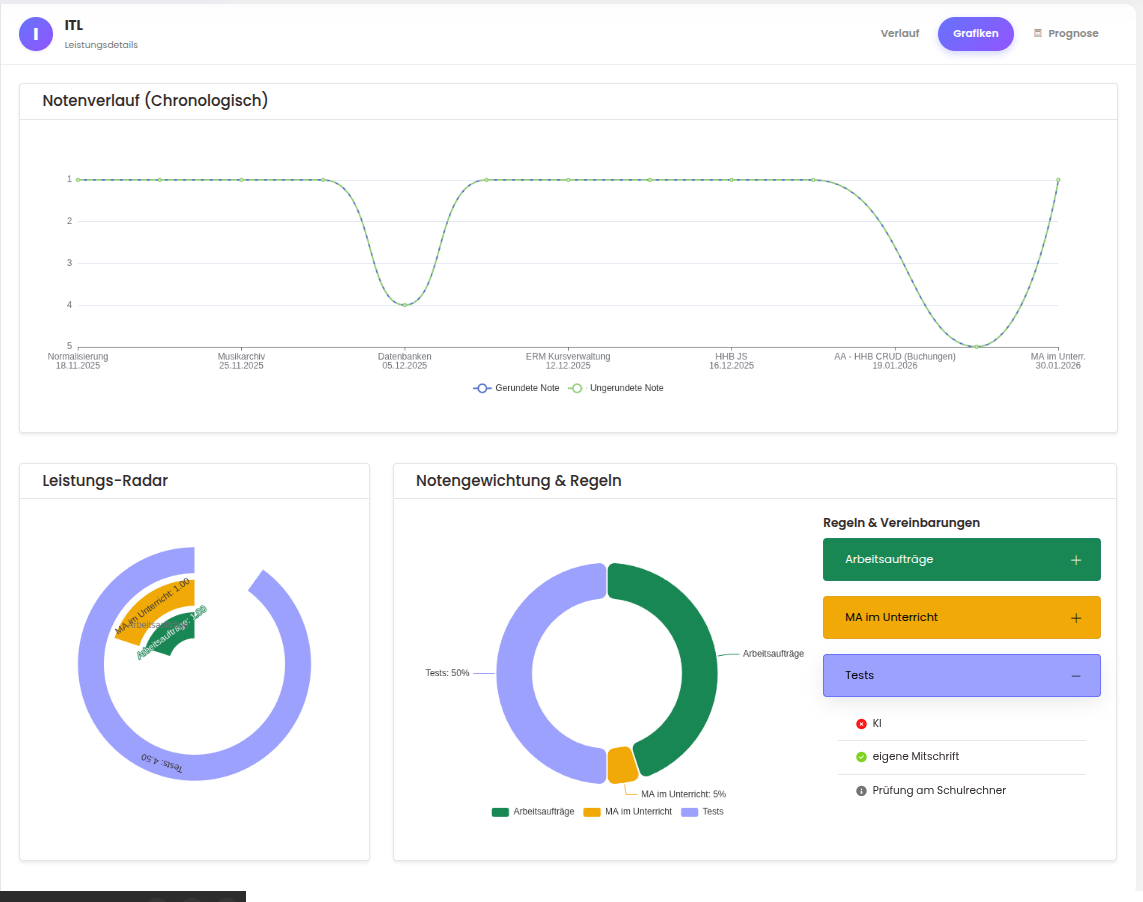
Task: Collapse the Tests rules section
Action: coord(961,675)
